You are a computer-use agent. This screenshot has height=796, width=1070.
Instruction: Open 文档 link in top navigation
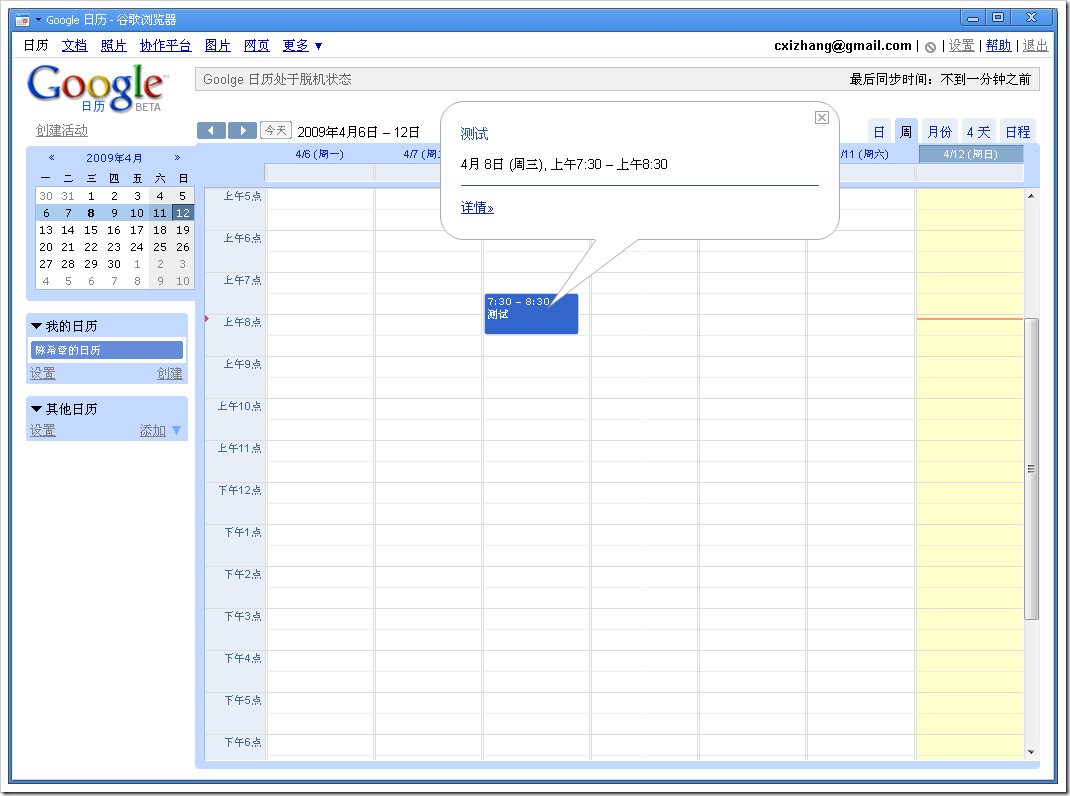[74, 46]
